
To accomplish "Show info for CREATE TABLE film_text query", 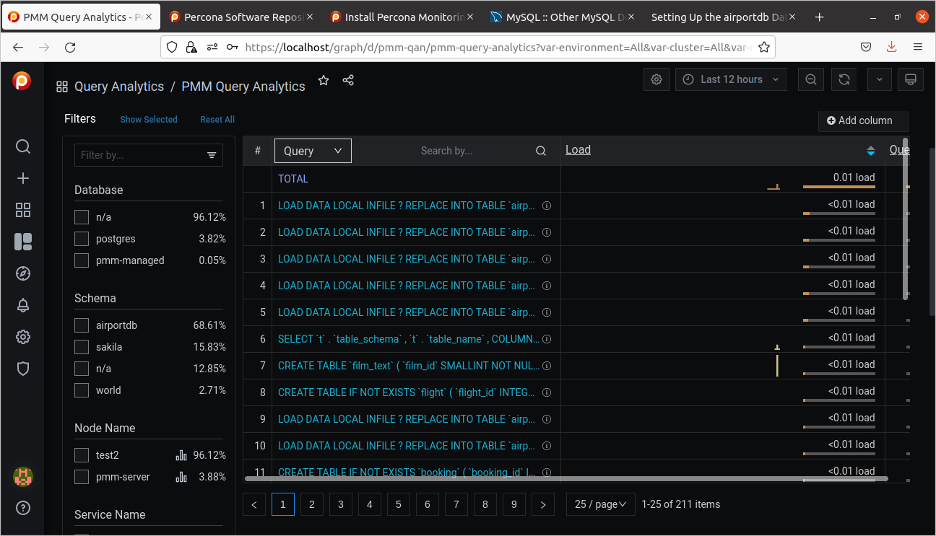I will 546,365.
